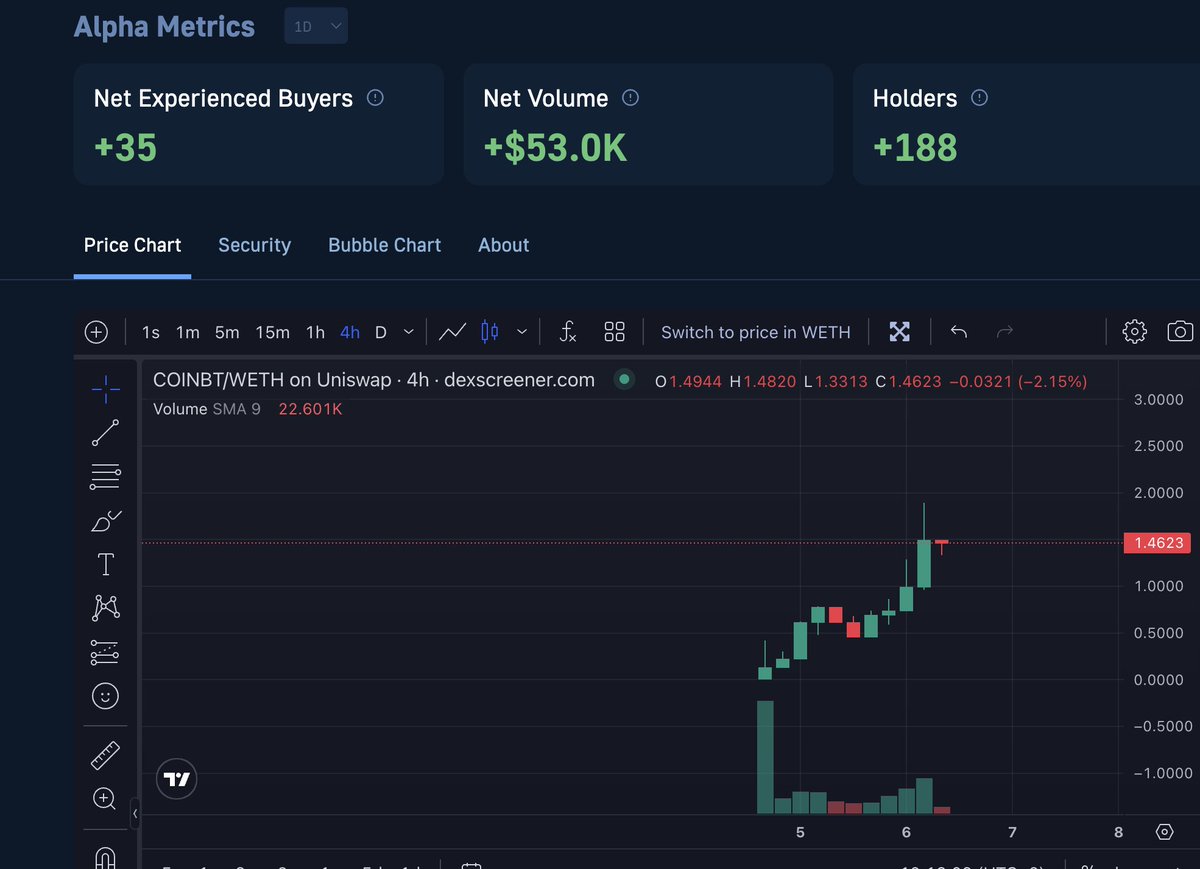Switch the chart to line style

(x=452, y=331)
